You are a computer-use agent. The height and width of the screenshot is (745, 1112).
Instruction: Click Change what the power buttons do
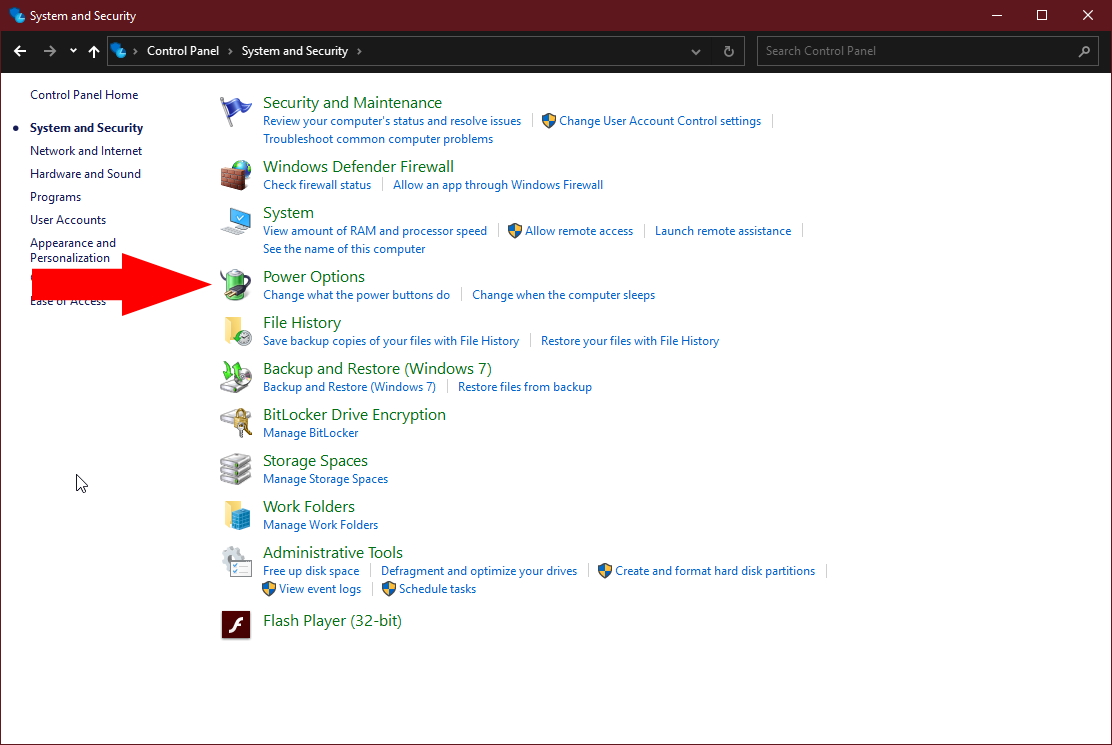357,295
